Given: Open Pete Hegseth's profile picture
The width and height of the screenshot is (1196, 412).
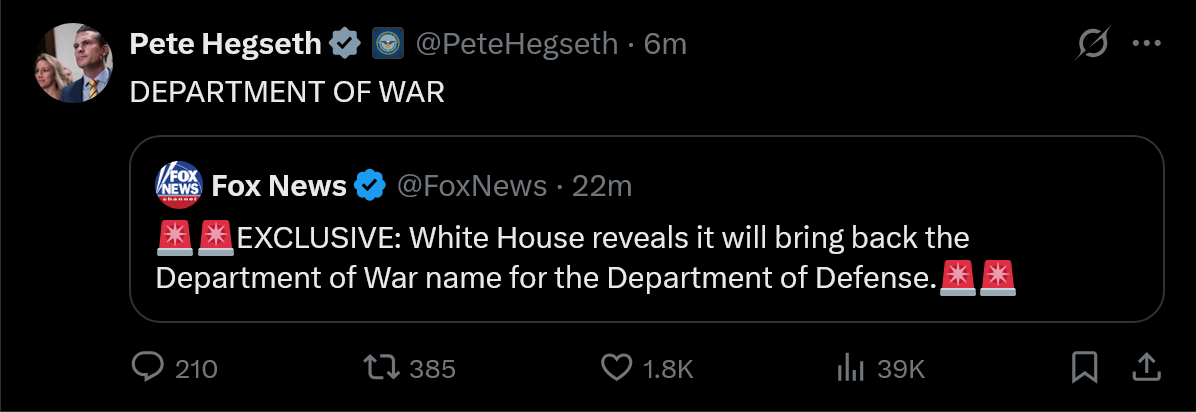Looking at the screenshot, I should coord(73,62).
